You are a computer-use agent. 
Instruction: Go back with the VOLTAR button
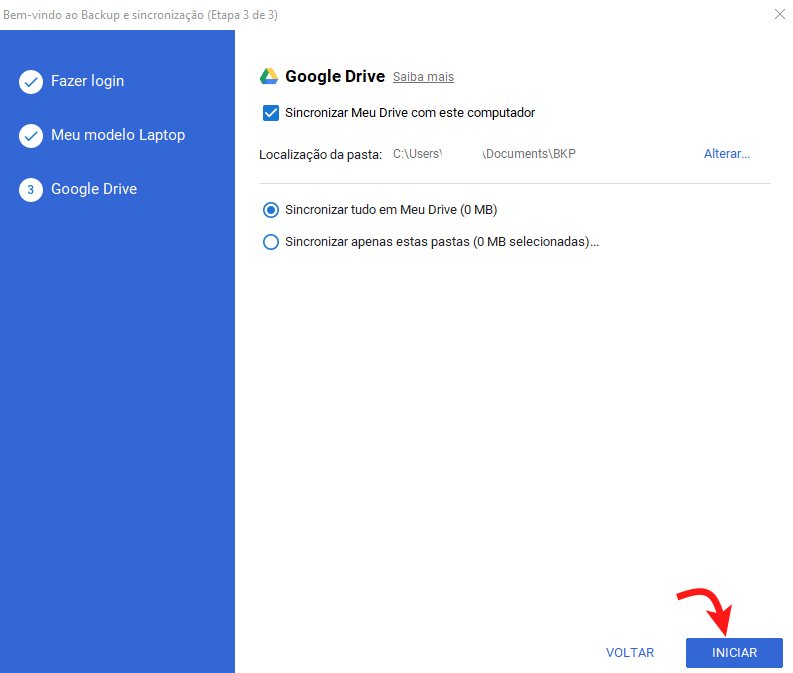pyautogui.click(x=630, y=653)
